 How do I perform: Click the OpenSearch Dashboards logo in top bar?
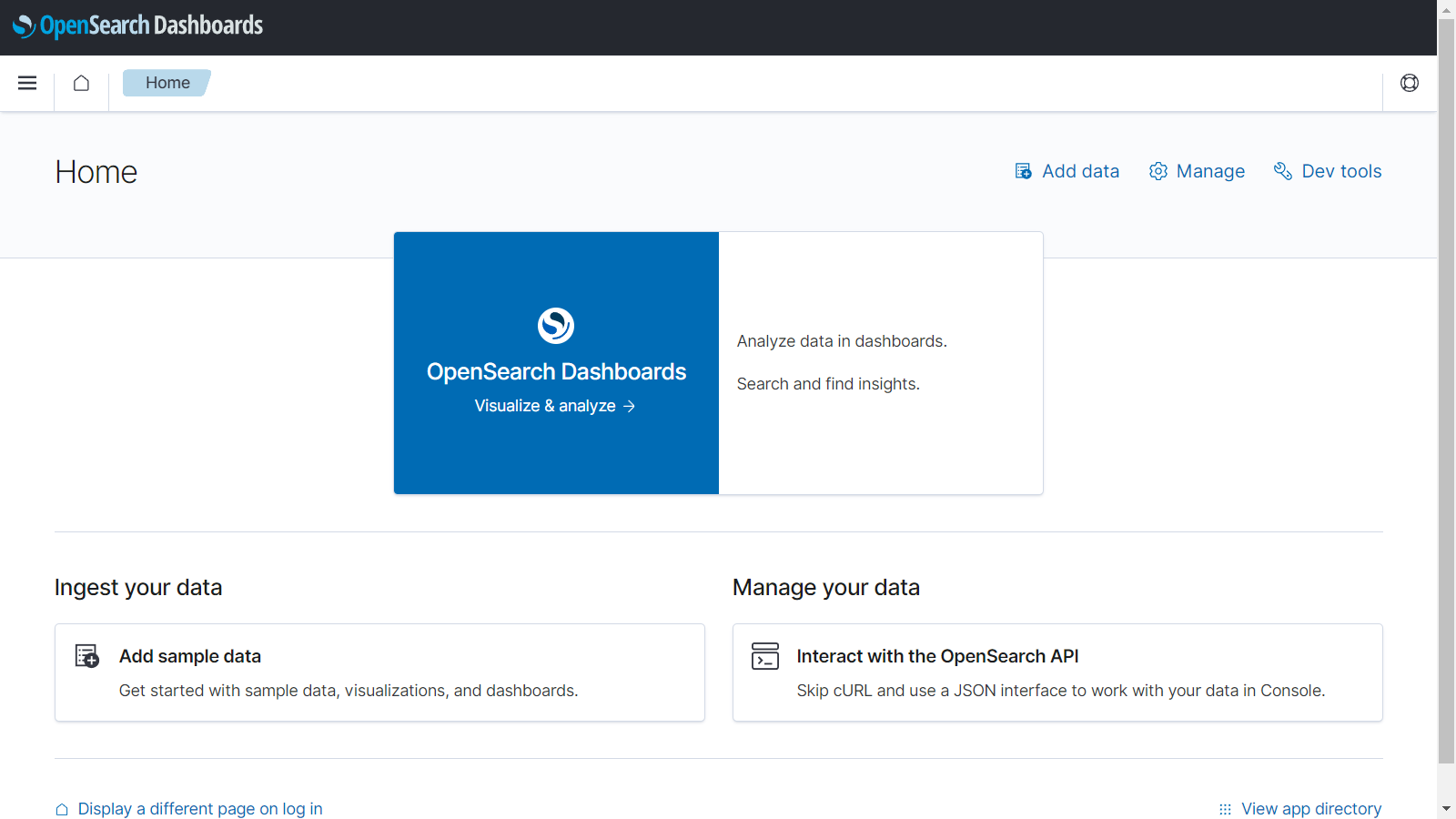[137, 25]
